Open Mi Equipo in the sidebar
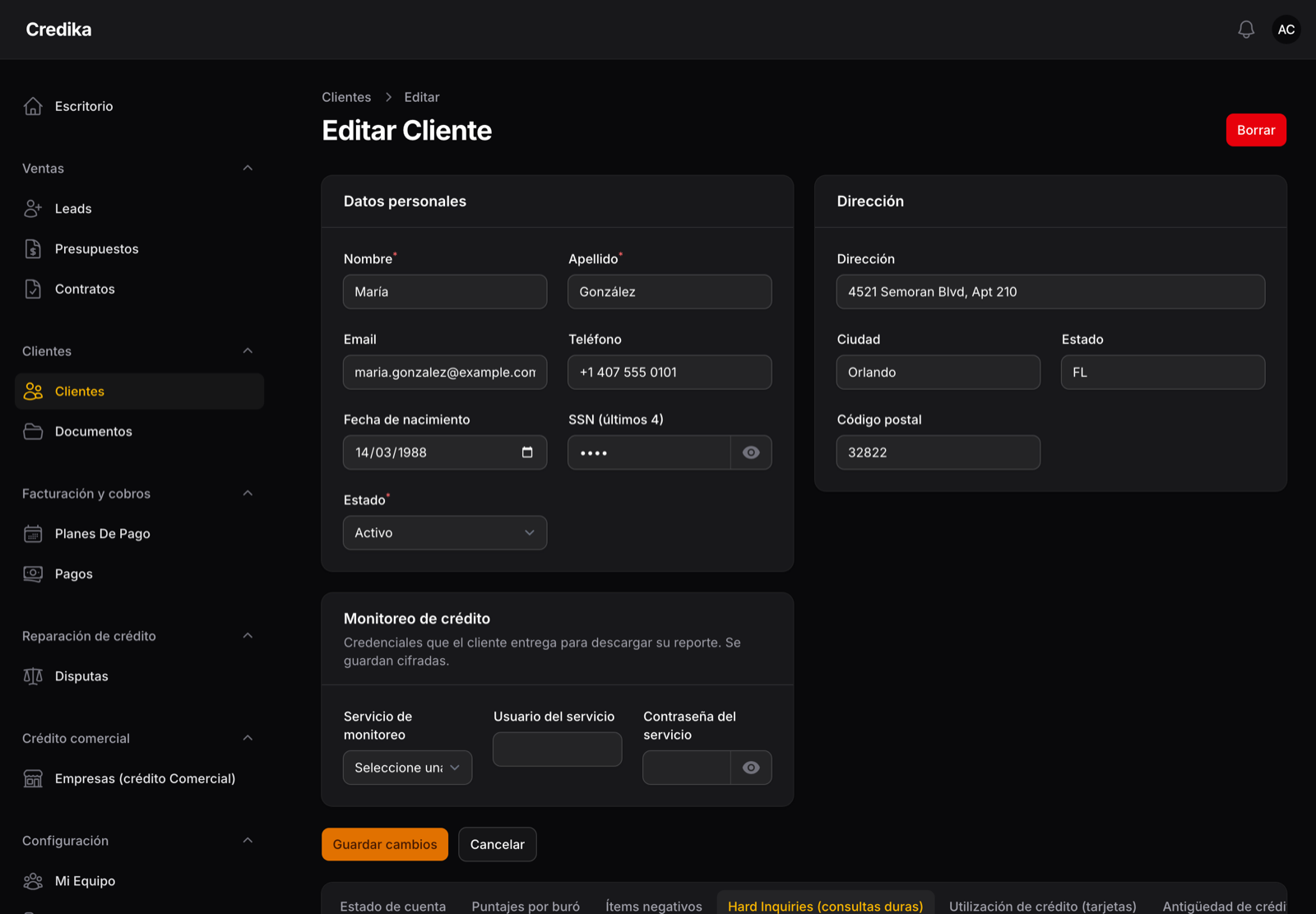Image resolution: width=1316 pixels, height=914 pixels. click(x=139, y=881)
